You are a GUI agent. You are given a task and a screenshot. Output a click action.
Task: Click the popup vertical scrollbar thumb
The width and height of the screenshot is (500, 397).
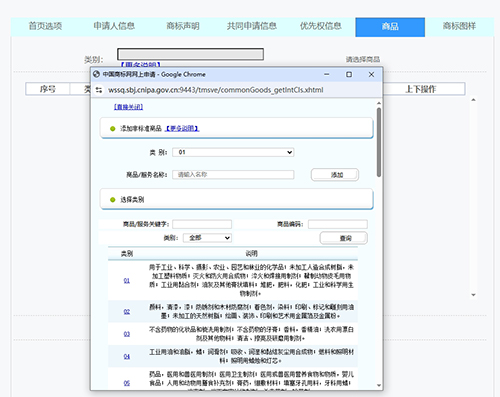click(379, 142)
